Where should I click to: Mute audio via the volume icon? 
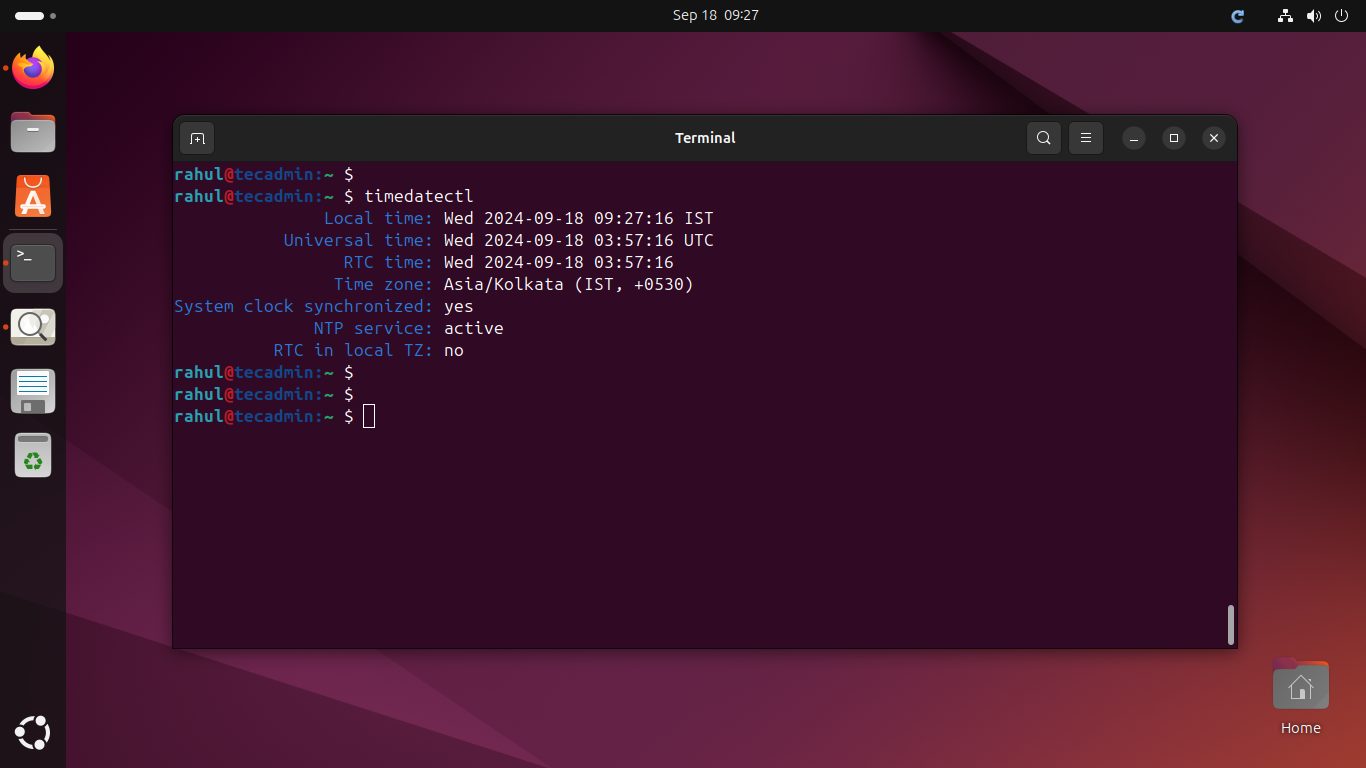(1313, 15)
